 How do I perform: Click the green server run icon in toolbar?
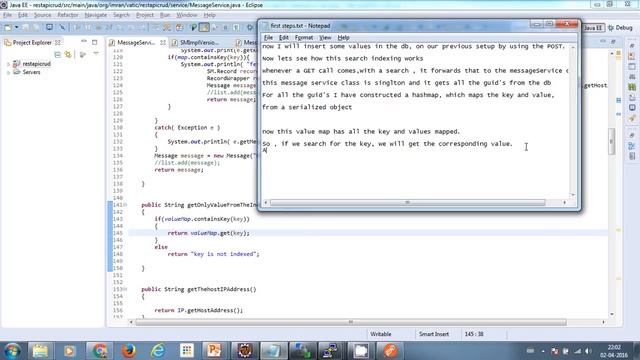pos(193,27)
